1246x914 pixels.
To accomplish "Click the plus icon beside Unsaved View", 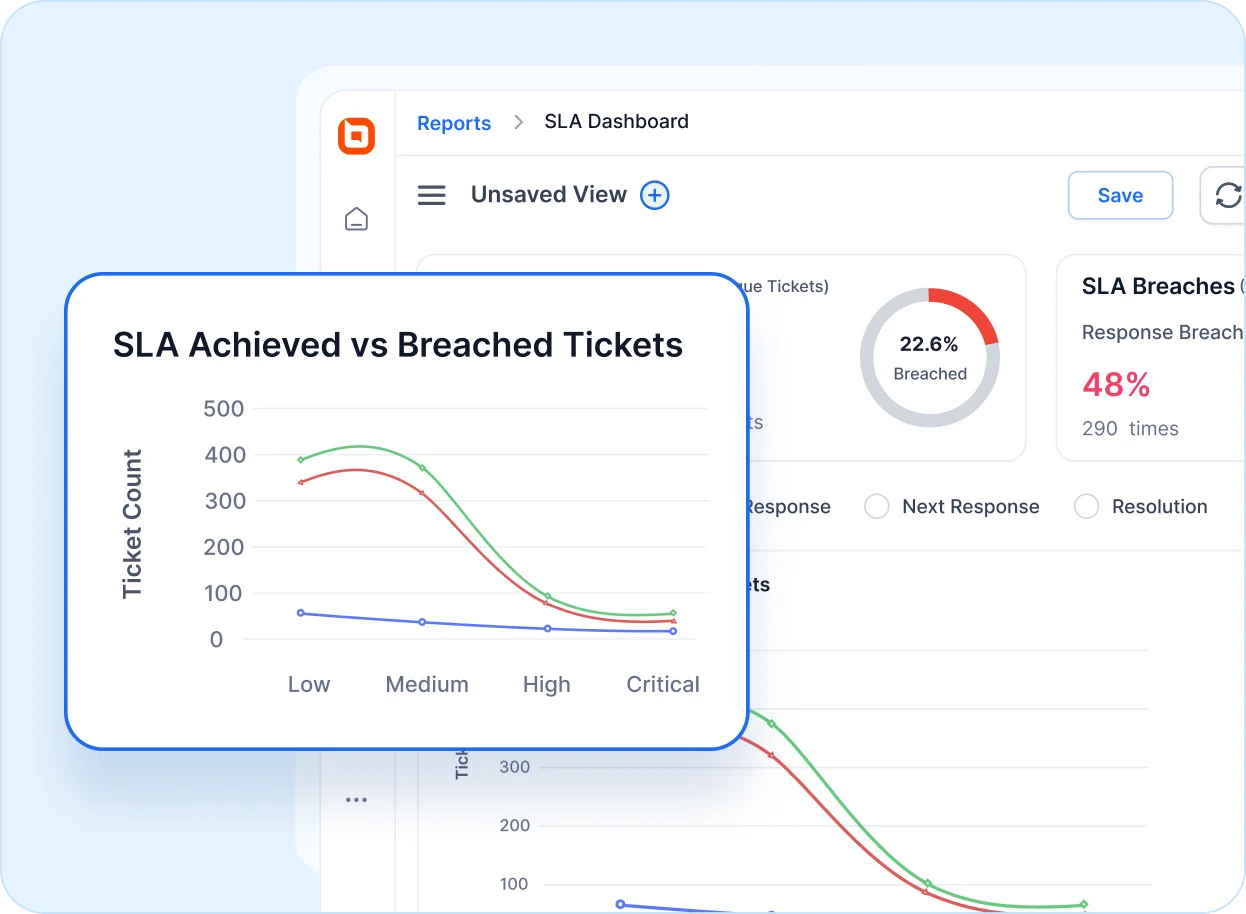I will click(x=655, y=195).
